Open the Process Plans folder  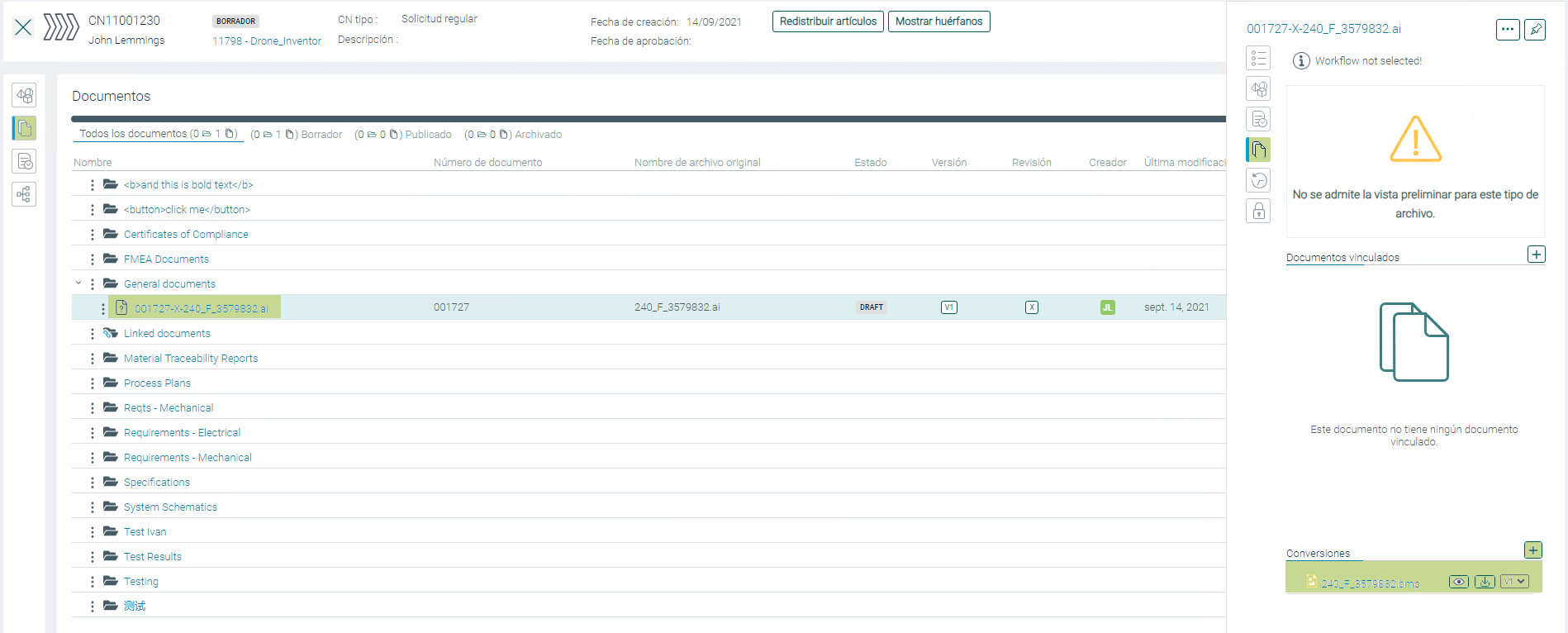pyautogui.click(x=157, y=383)
